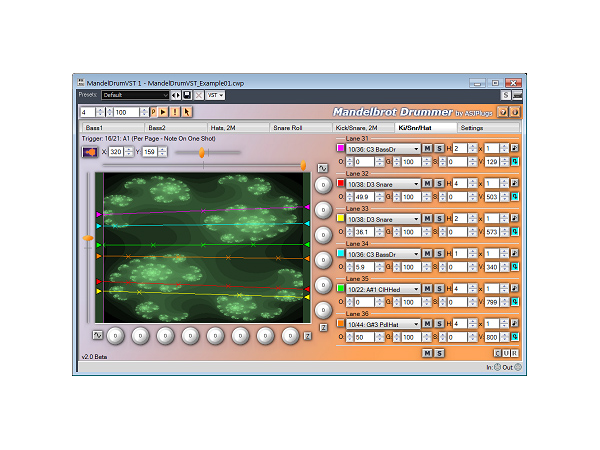
Task: Click the Lane 31 note icon
Action: (x=515, y=148)
